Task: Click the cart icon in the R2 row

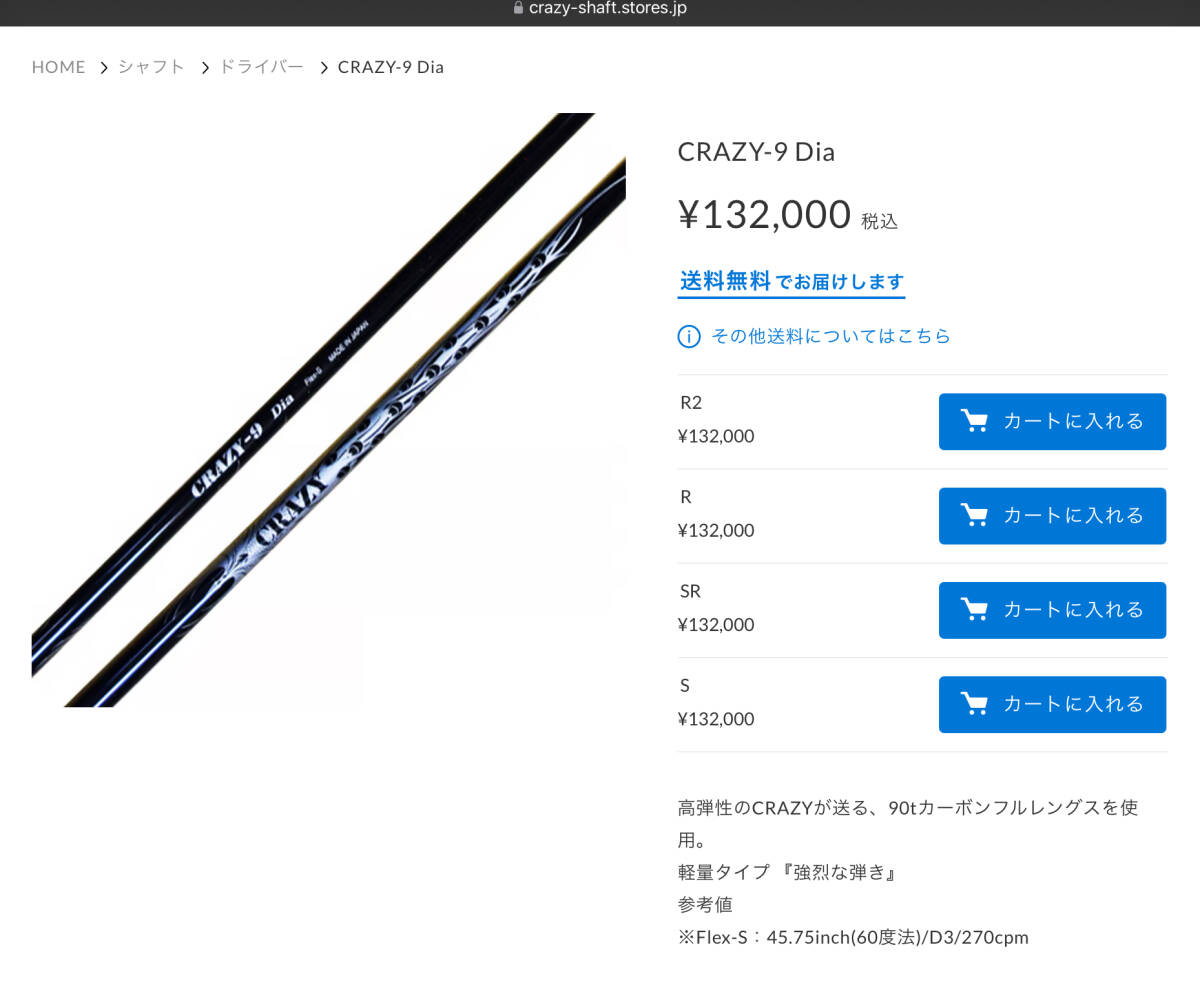Action: tap(975, 421)
